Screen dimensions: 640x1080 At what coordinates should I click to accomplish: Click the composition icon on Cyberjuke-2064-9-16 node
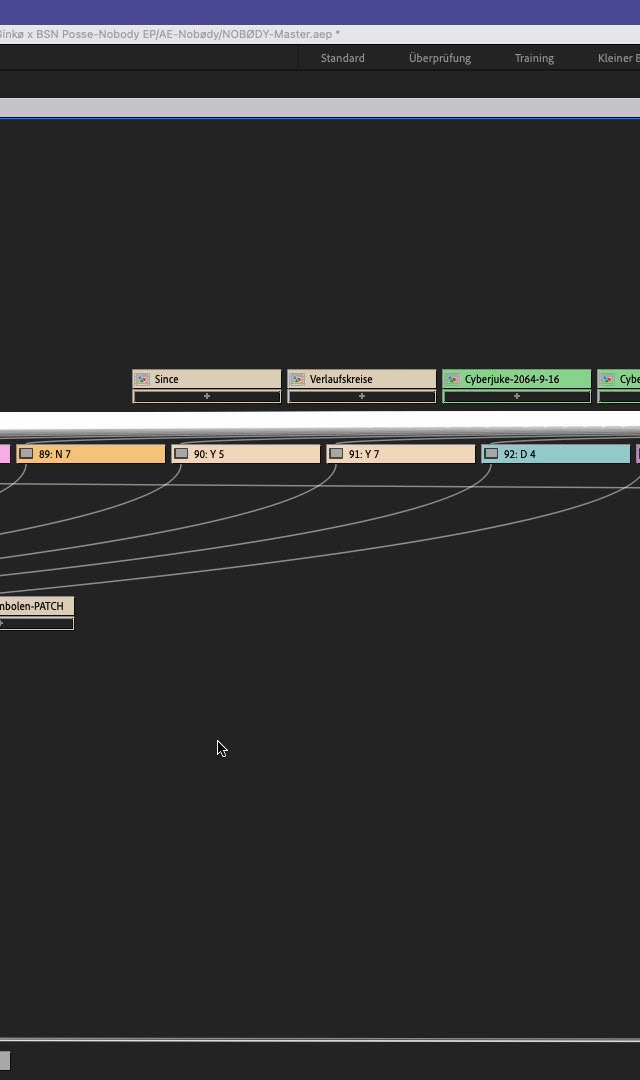click(x=453, y=380)
